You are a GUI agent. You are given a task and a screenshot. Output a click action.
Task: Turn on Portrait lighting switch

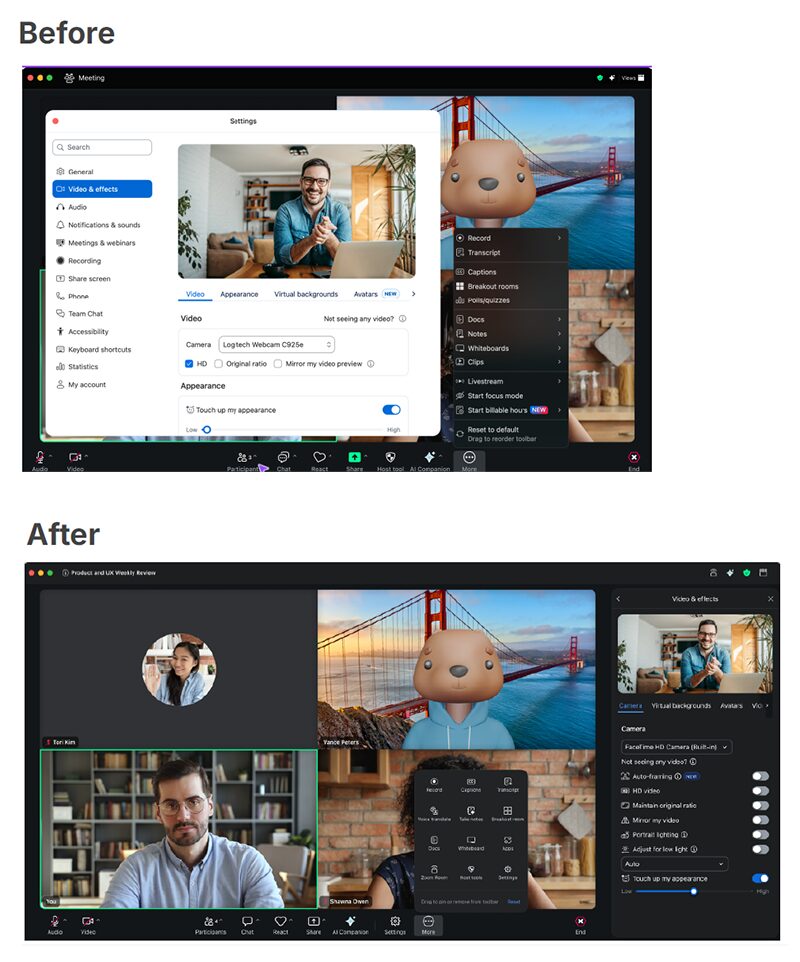[x=761, y=834]
